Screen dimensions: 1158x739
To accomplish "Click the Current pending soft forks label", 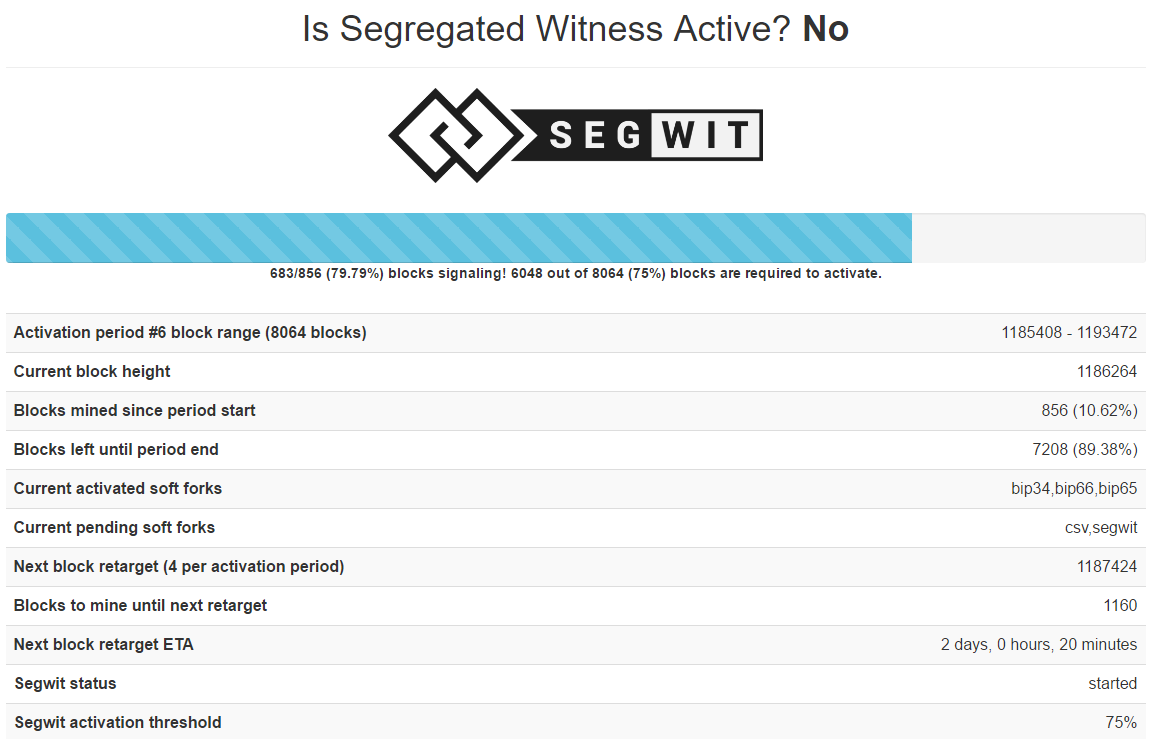I will tap(114, 528).
